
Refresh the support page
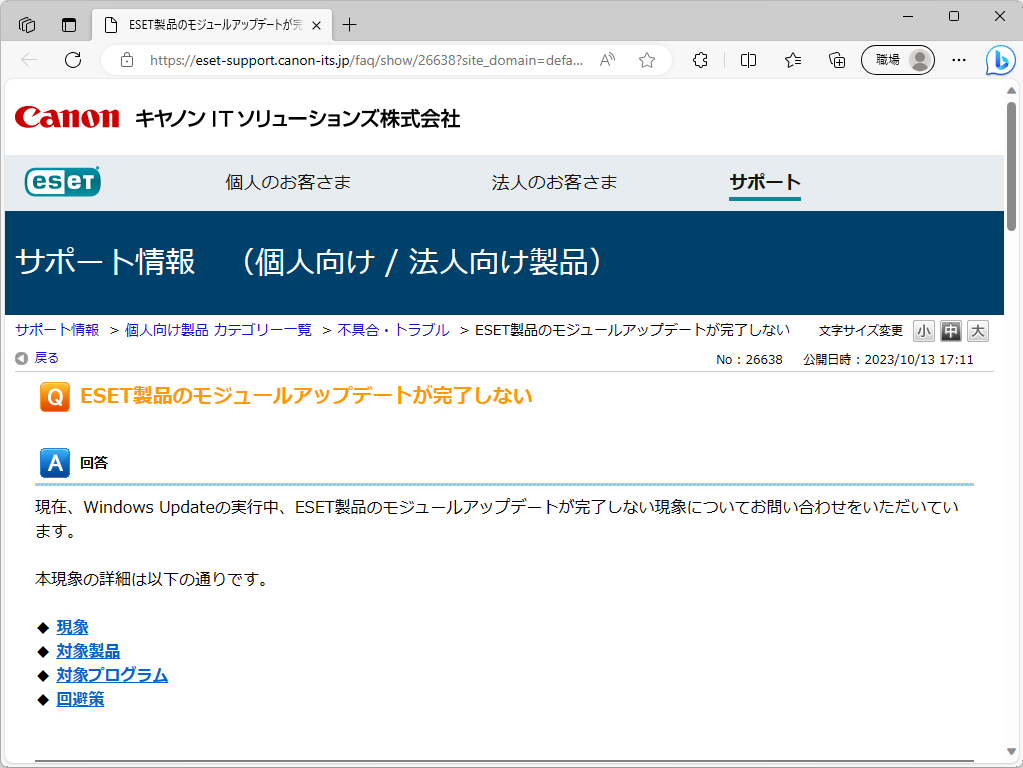[72, 60]
